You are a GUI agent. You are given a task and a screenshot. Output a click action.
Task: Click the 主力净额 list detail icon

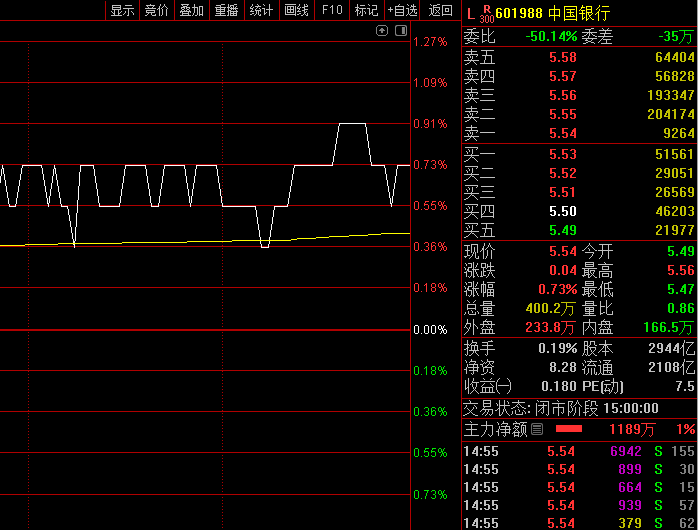point(537,429)
